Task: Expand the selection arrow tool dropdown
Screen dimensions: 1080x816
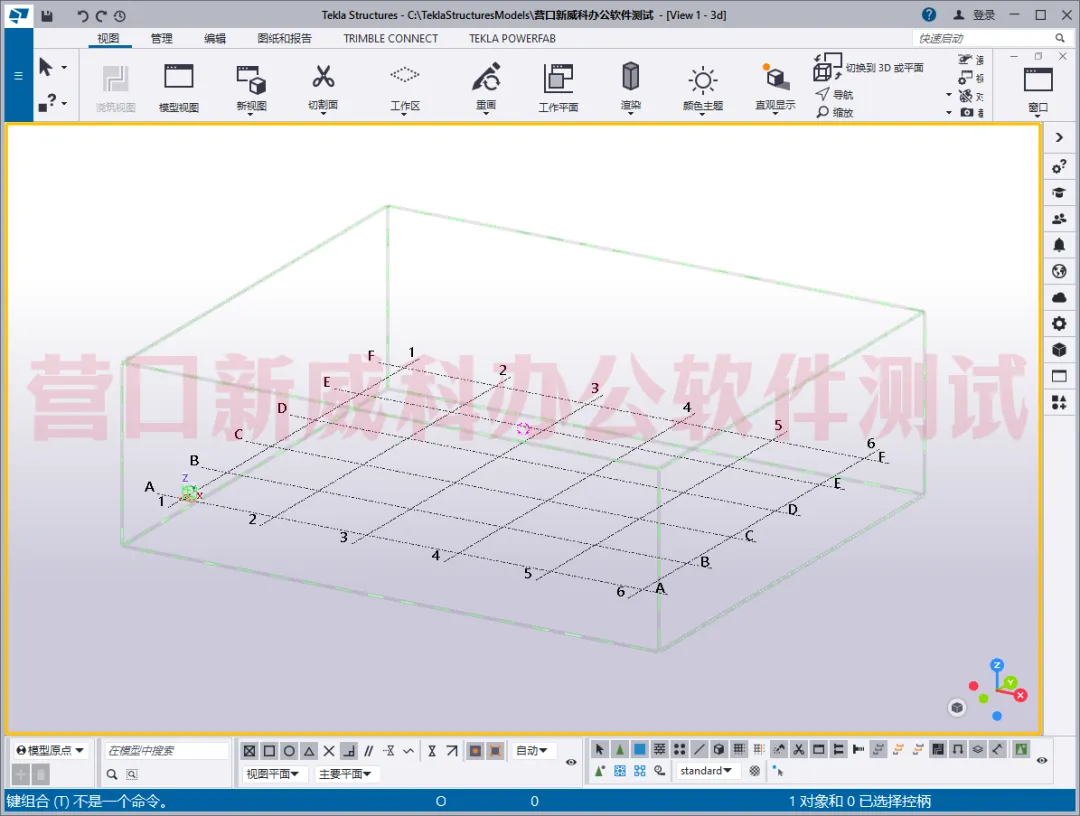Action: [64, 67]
